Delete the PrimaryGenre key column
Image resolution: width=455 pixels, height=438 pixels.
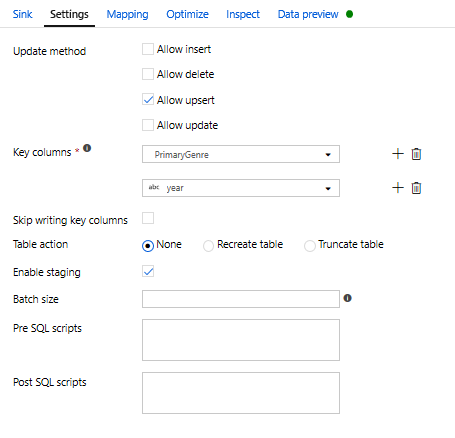click(416, 154)
